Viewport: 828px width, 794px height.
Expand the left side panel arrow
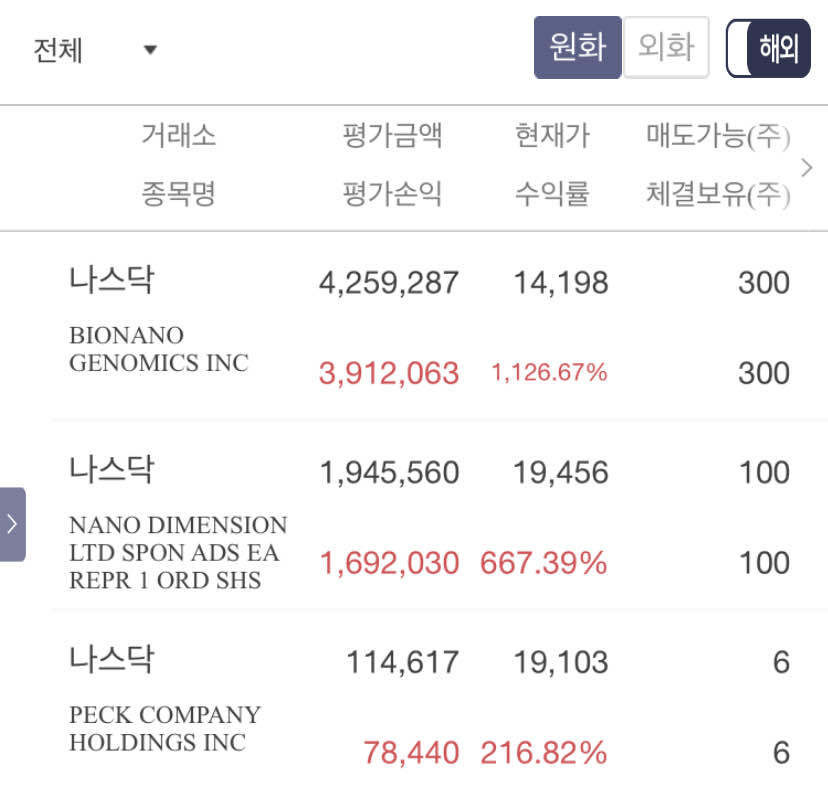pos(12,521)
